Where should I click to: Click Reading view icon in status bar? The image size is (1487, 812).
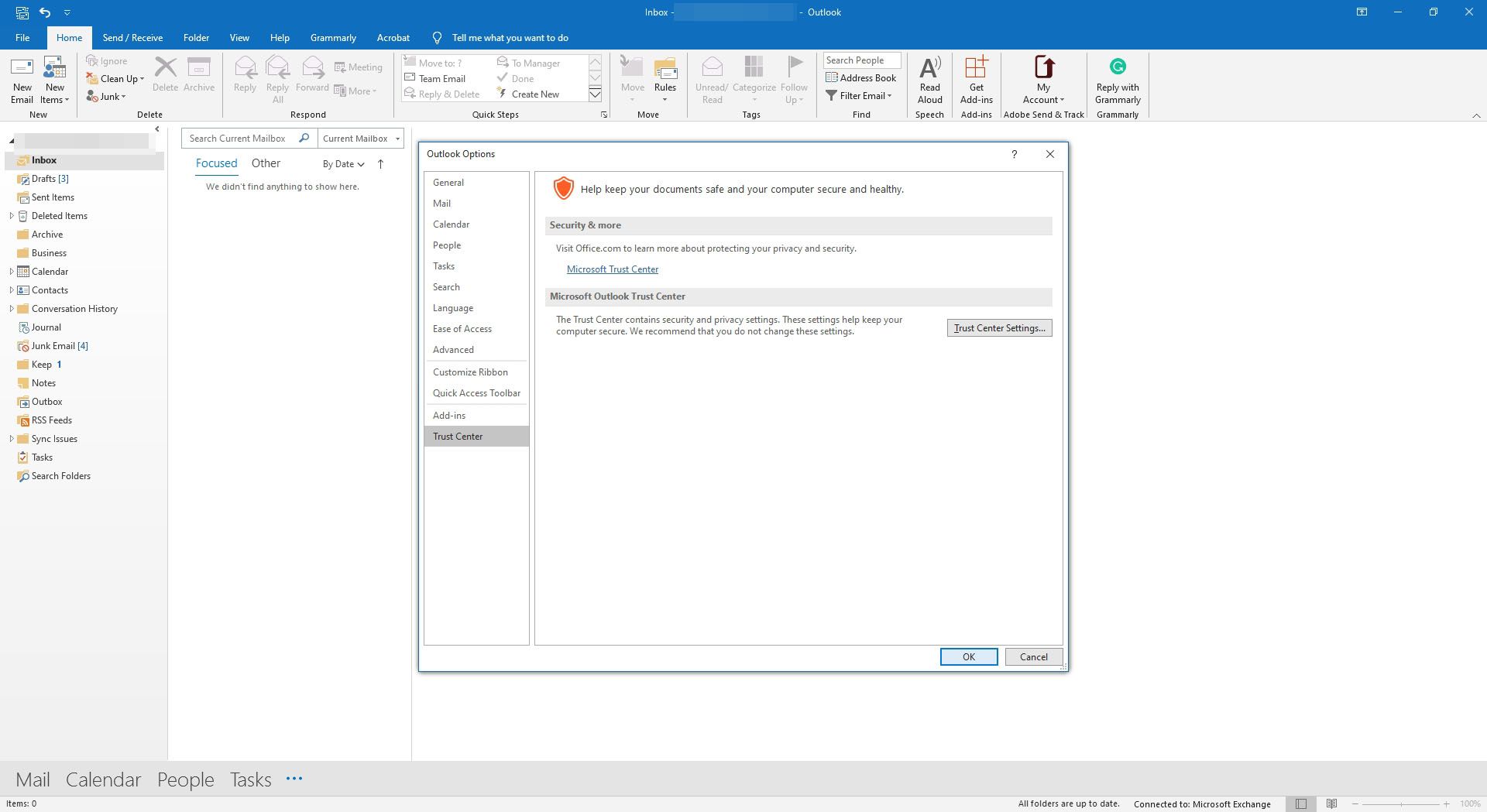pyautogui.click(x=1331, y=803)
